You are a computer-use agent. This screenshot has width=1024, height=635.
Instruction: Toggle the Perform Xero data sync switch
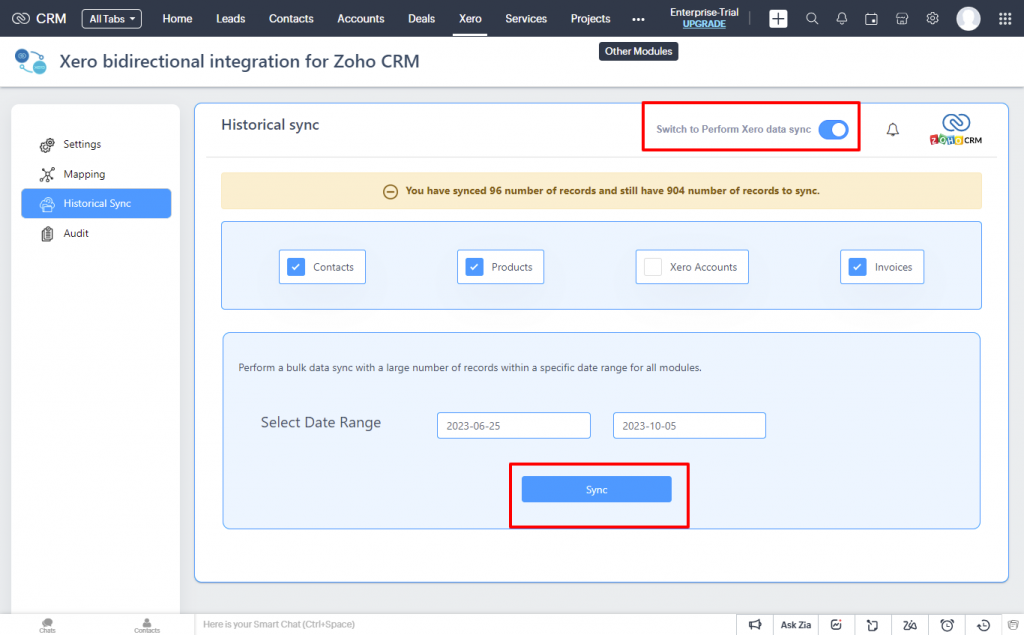(833, 129)
